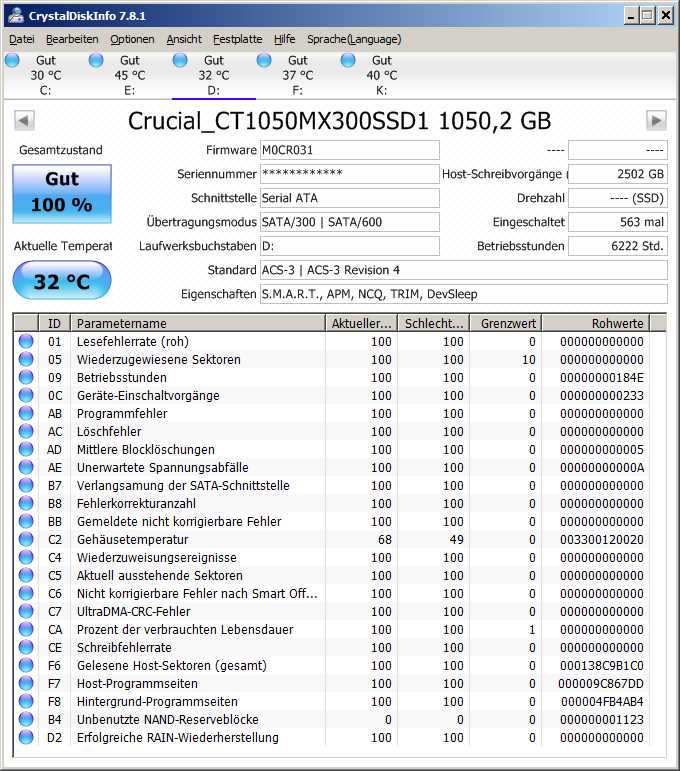This screenshot has height=771, width=680.
Task: Click the Eingeschaltet value 563 mal
Action: (618, 222)
